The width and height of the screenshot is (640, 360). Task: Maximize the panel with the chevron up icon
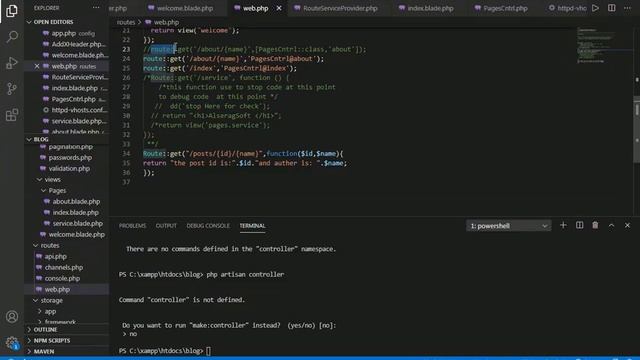[611, 225]
